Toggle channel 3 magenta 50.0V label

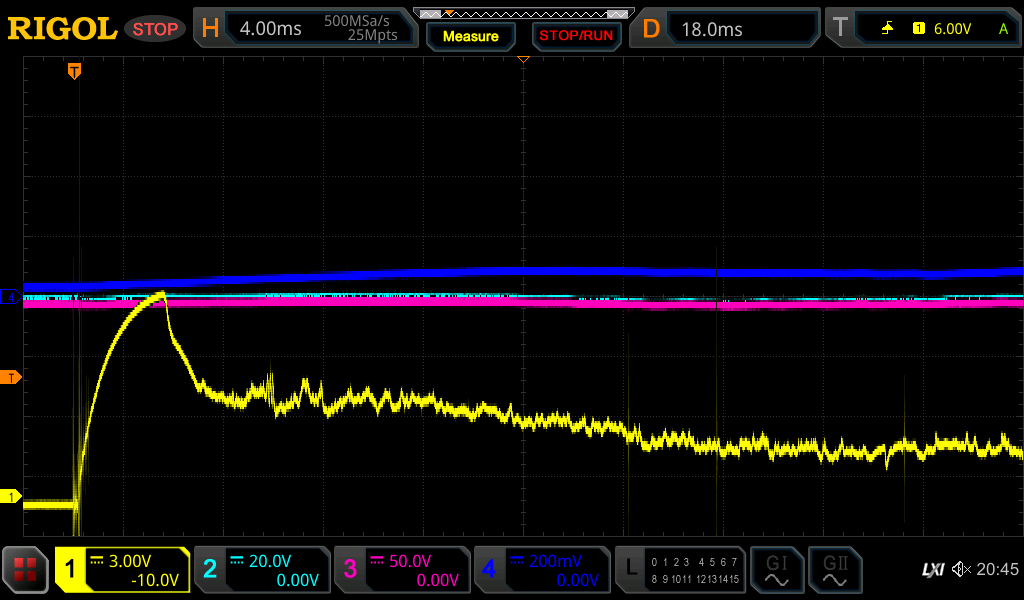point(402,570)
